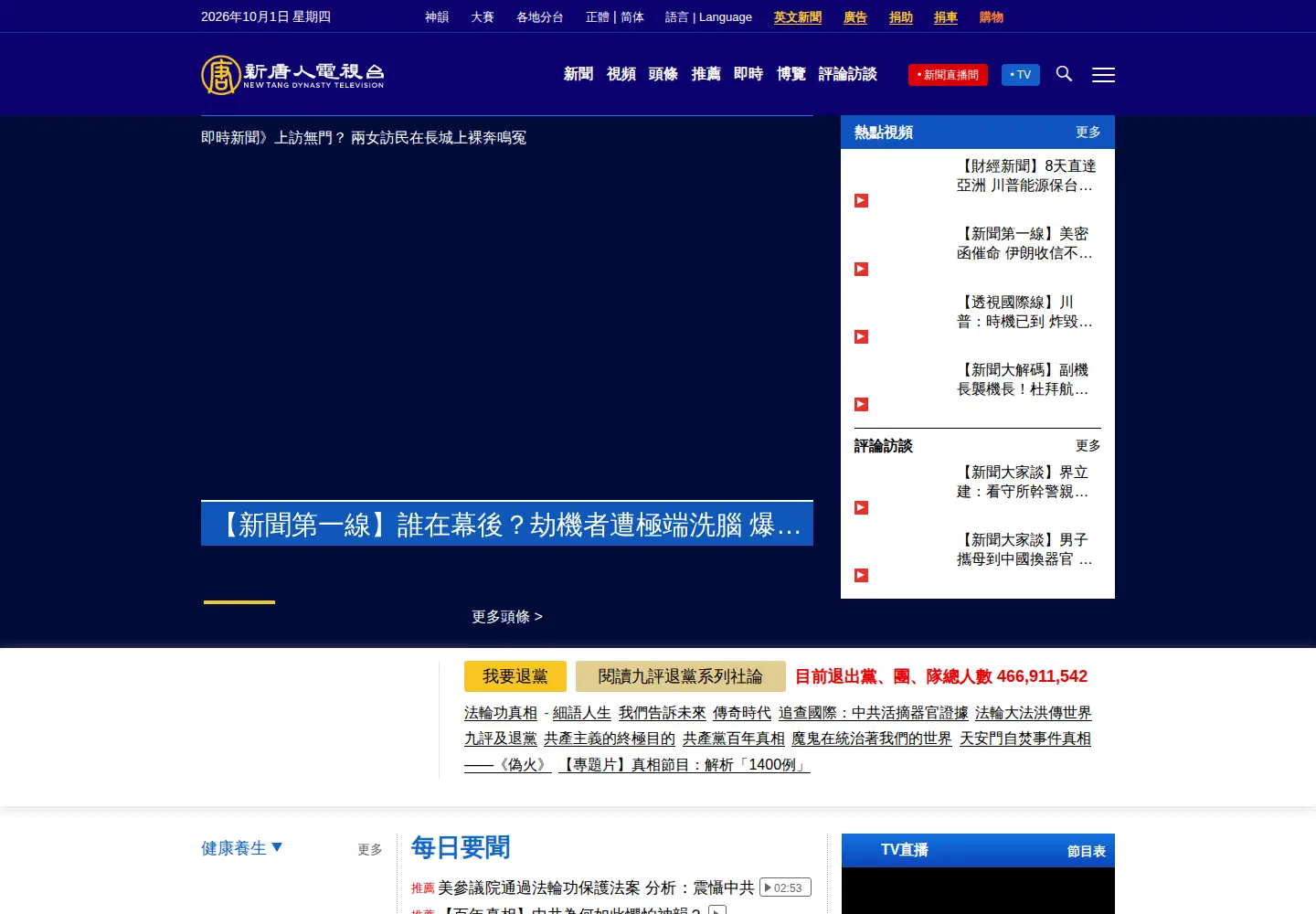Open the 共產黨百年真相 link
Image resolution: width=1316 pixels, height=914 pixels.
(x=734, y=738)
